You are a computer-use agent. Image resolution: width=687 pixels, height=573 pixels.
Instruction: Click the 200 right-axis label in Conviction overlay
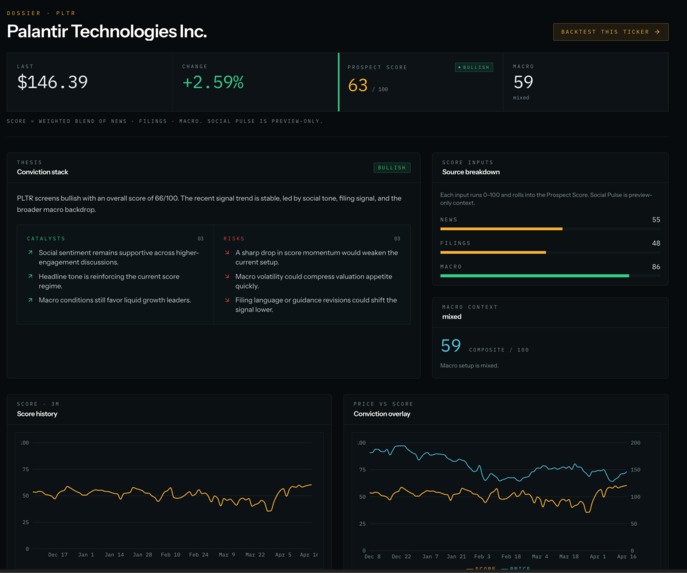635,443
